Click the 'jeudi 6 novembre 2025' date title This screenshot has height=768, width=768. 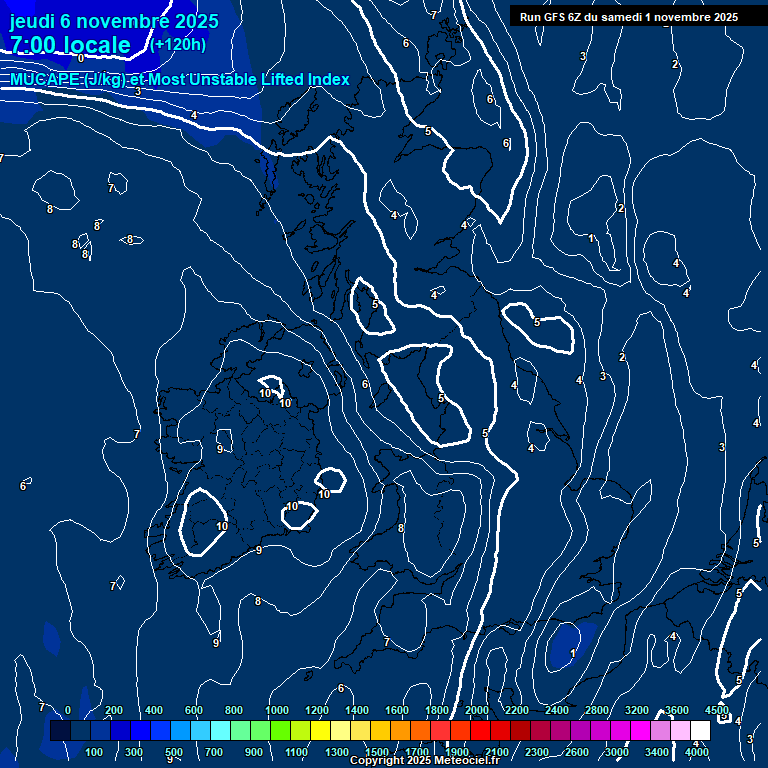click(114, 21)
